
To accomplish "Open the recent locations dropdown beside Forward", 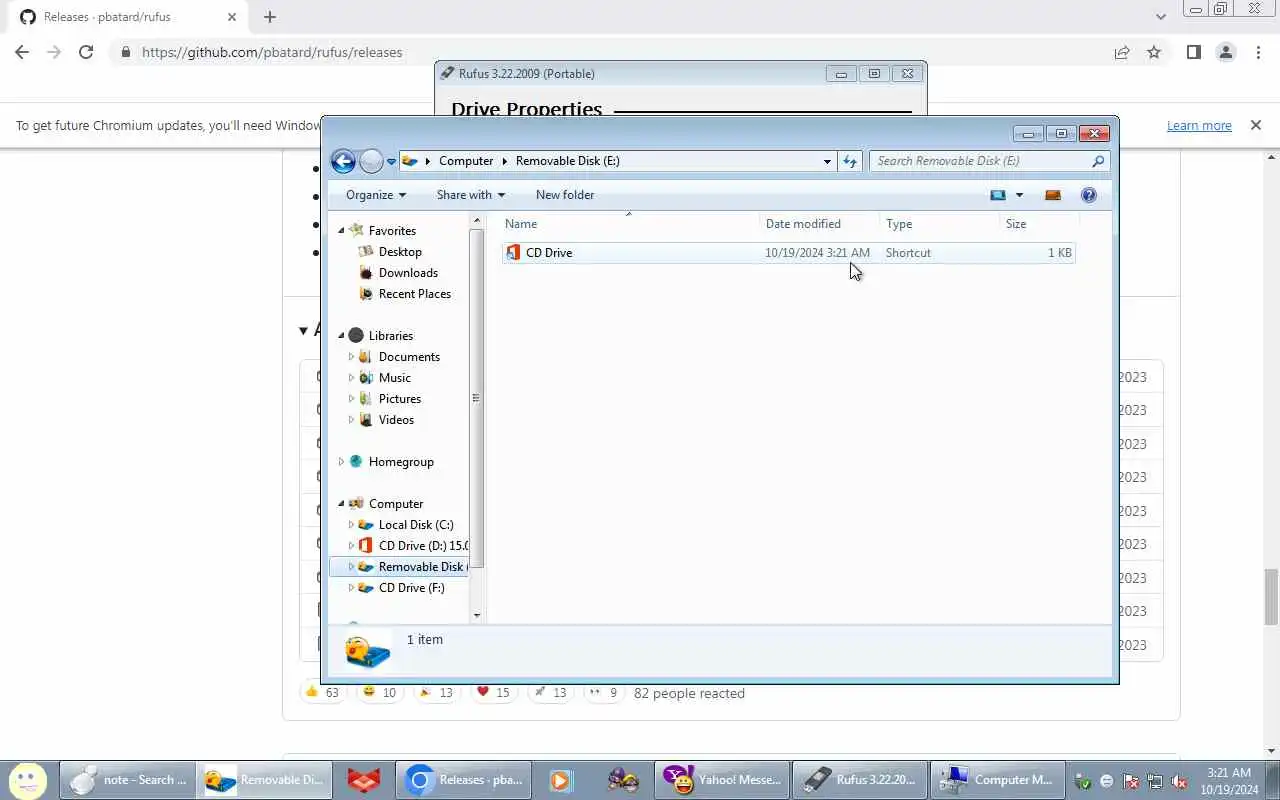I will click(391, 161).
